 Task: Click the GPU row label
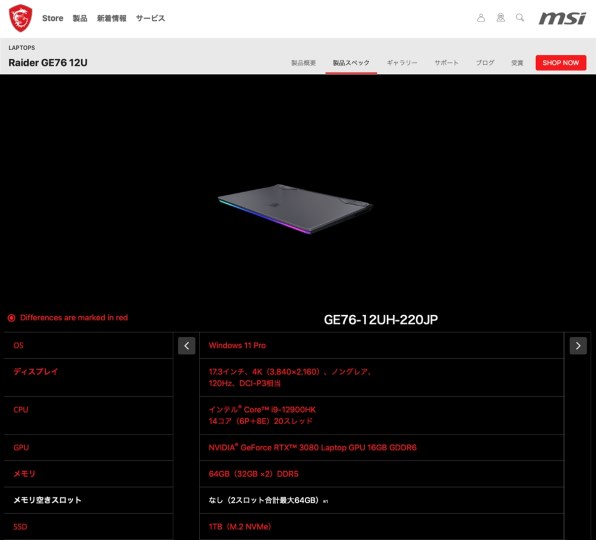click(21, 447)
